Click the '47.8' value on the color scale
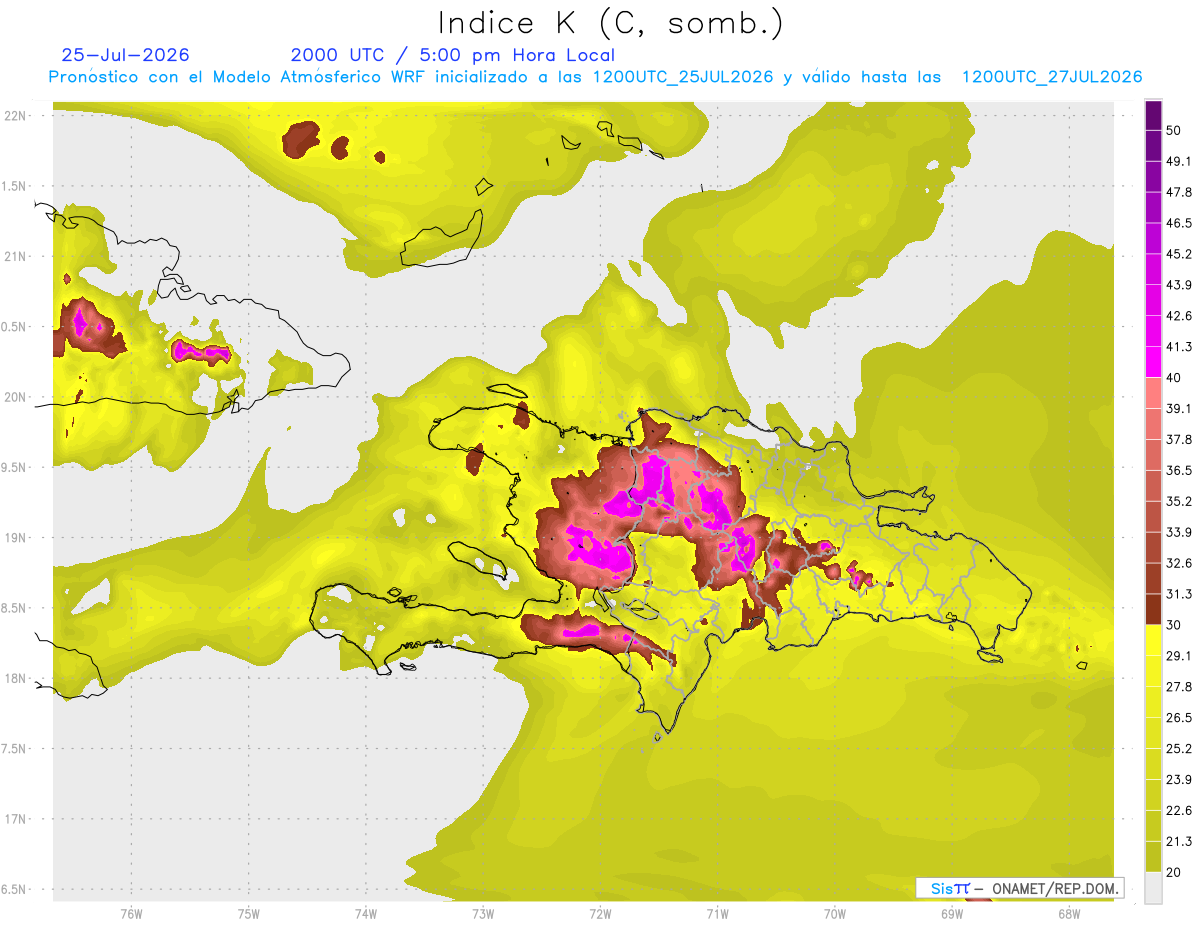1200x927 pixels. click(x=1179, y=192)
